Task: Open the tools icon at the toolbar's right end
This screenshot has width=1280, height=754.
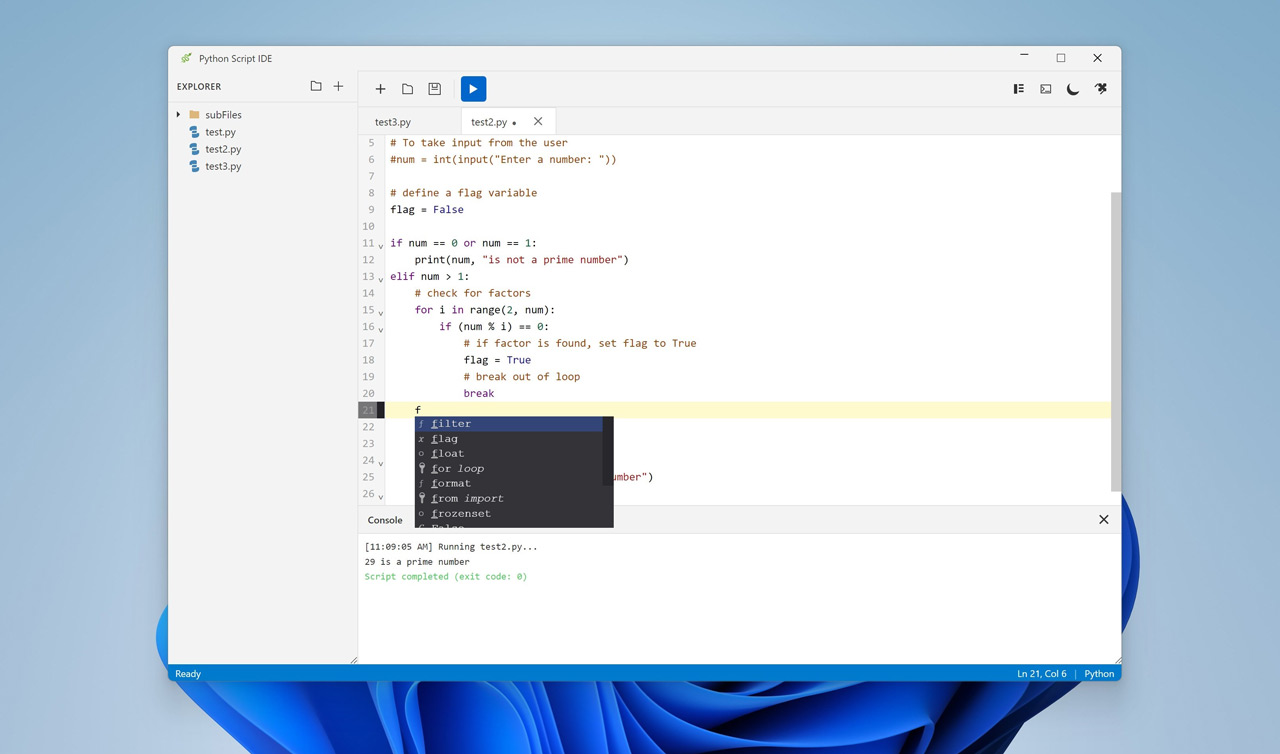Action: pyautogui.click(x=1100, y=89)
